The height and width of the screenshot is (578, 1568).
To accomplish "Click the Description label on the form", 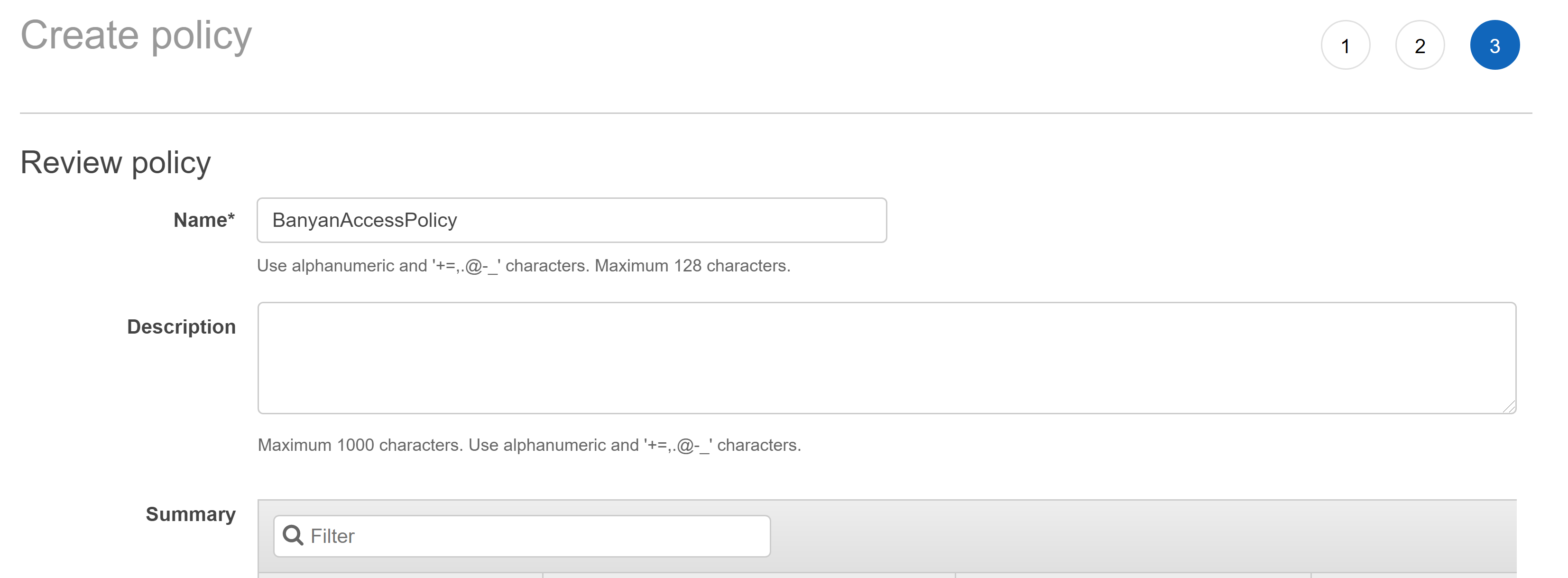I will (x=181, y=327).
